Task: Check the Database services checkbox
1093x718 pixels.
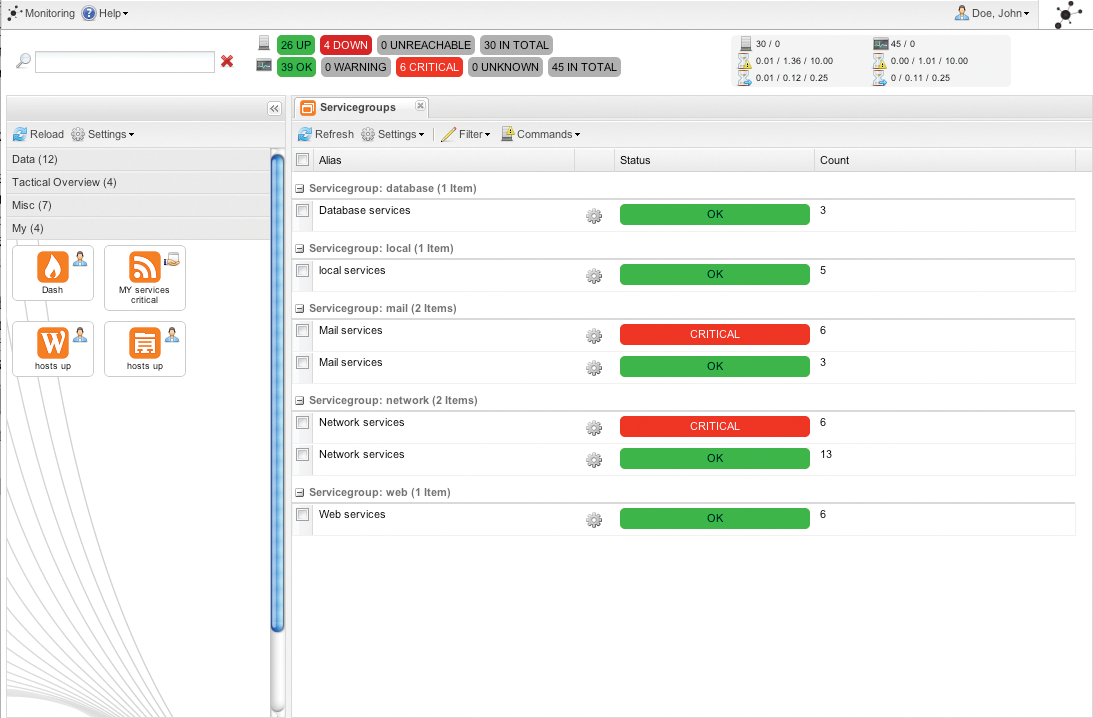Action: click(303, 211)
